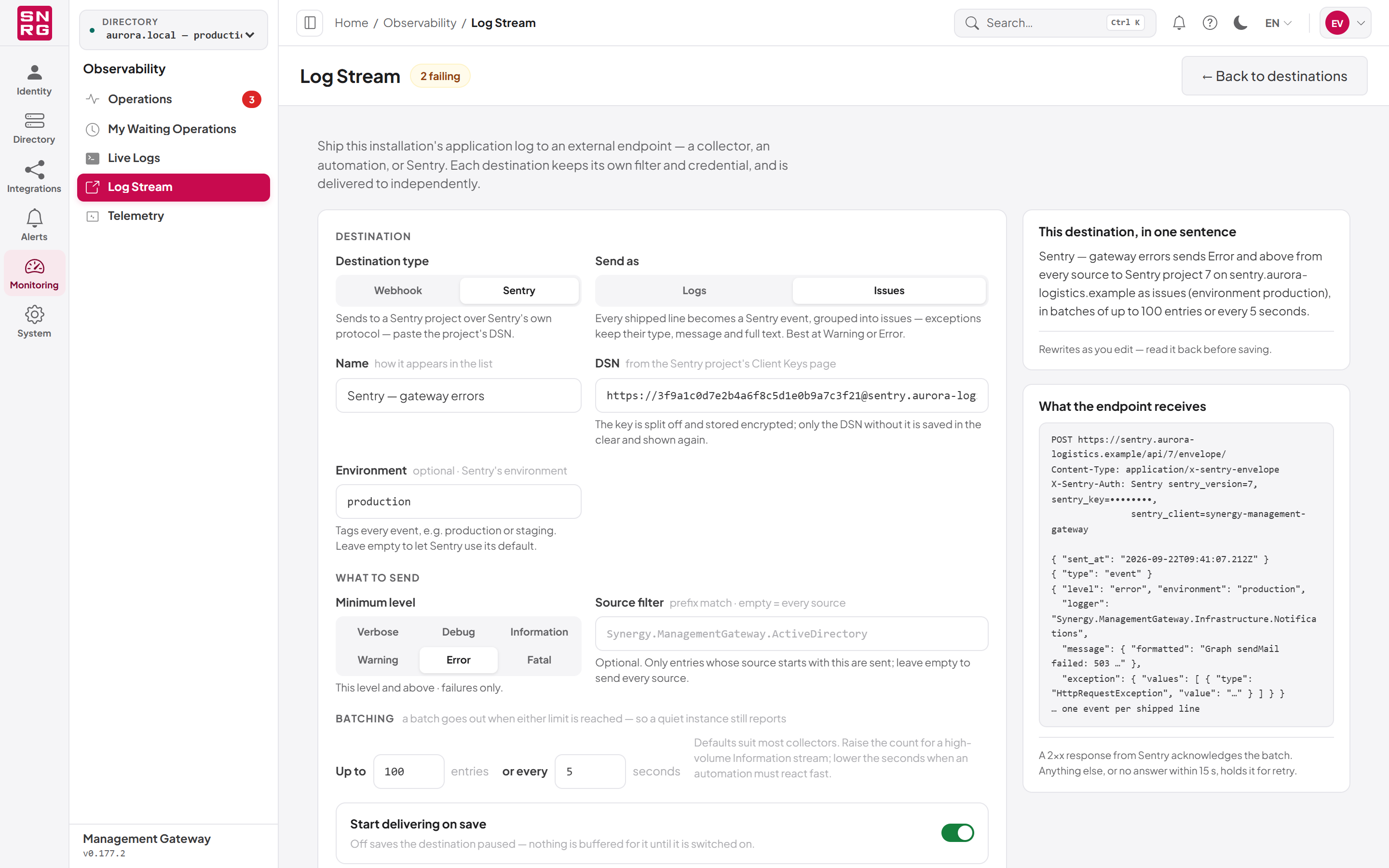Image resolution: width=1389 pixels, height=868 pixels.
Task: Choose Warning minimum level
Action: click(x=378, y=660)
